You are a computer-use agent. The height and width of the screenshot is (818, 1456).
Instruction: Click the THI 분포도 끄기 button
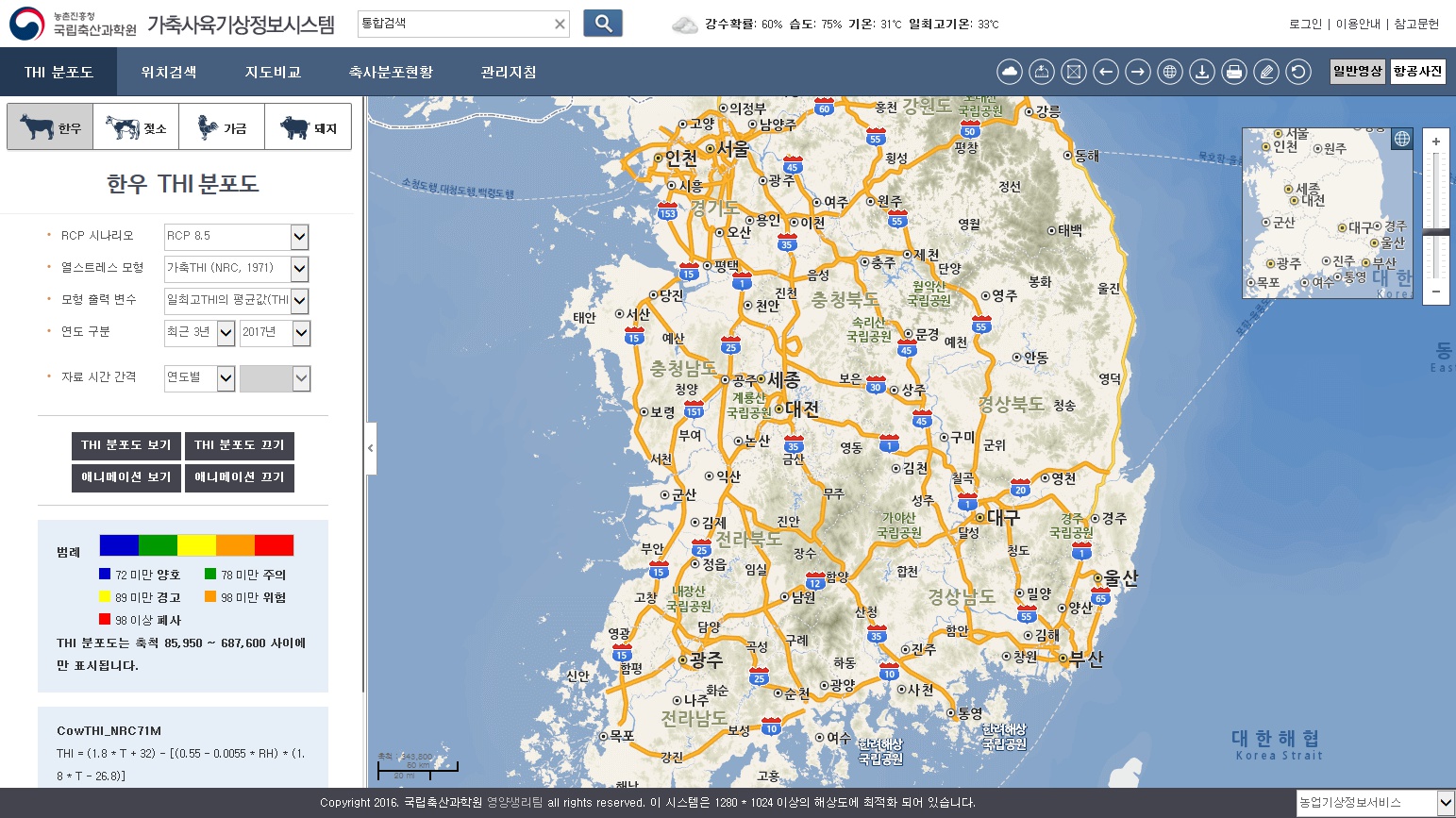tap(239, 445)
